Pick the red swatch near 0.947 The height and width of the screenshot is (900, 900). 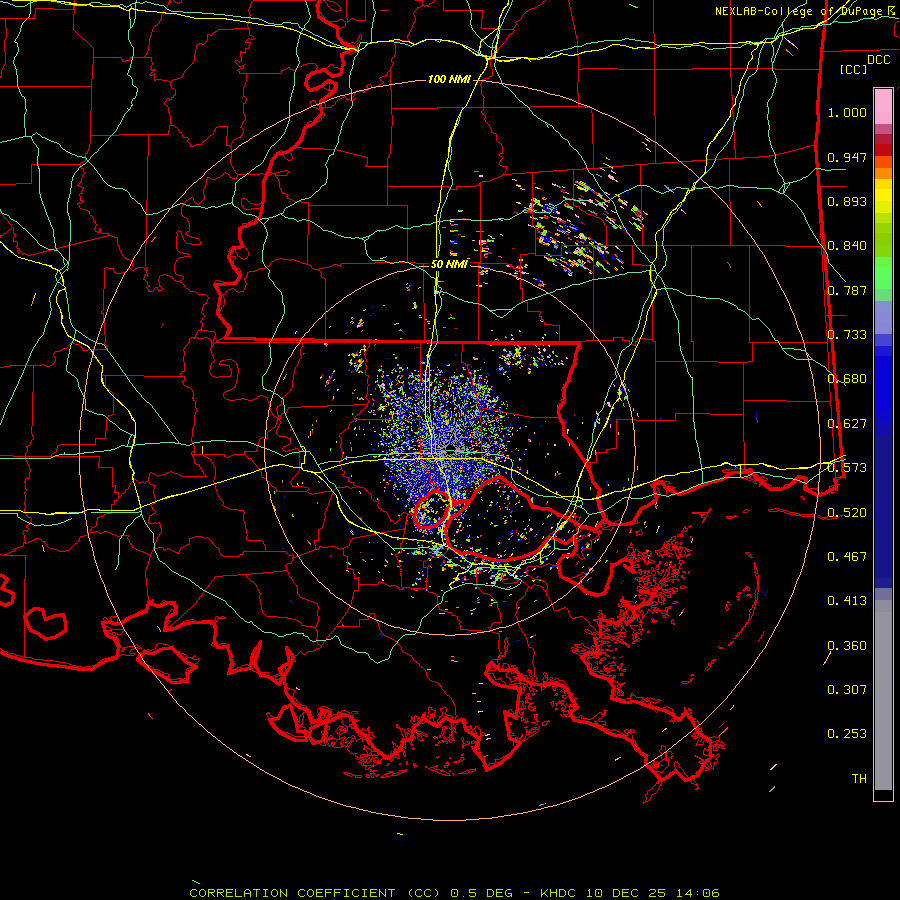click(883, 150)
